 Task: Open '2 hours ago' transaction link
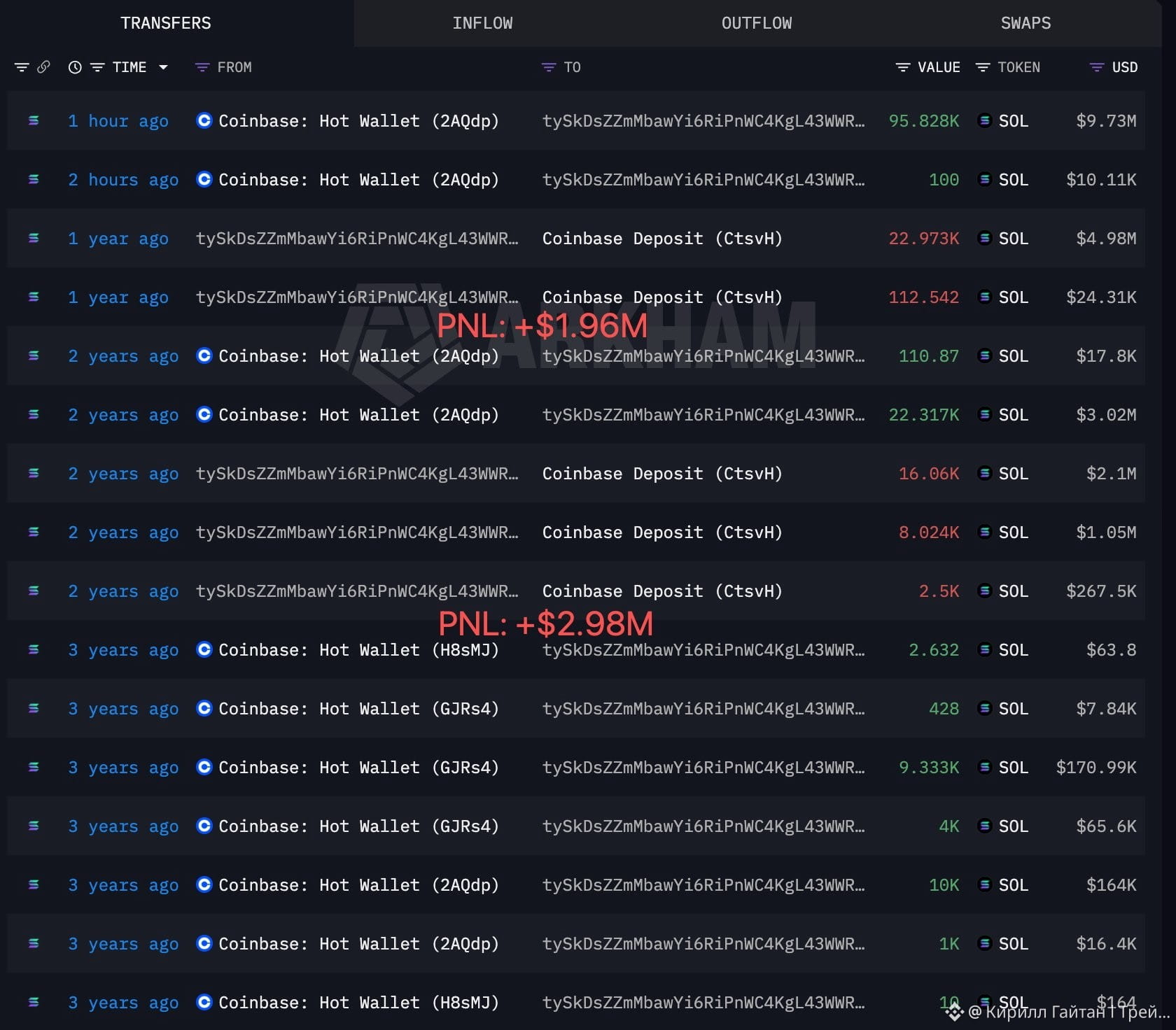123,180
